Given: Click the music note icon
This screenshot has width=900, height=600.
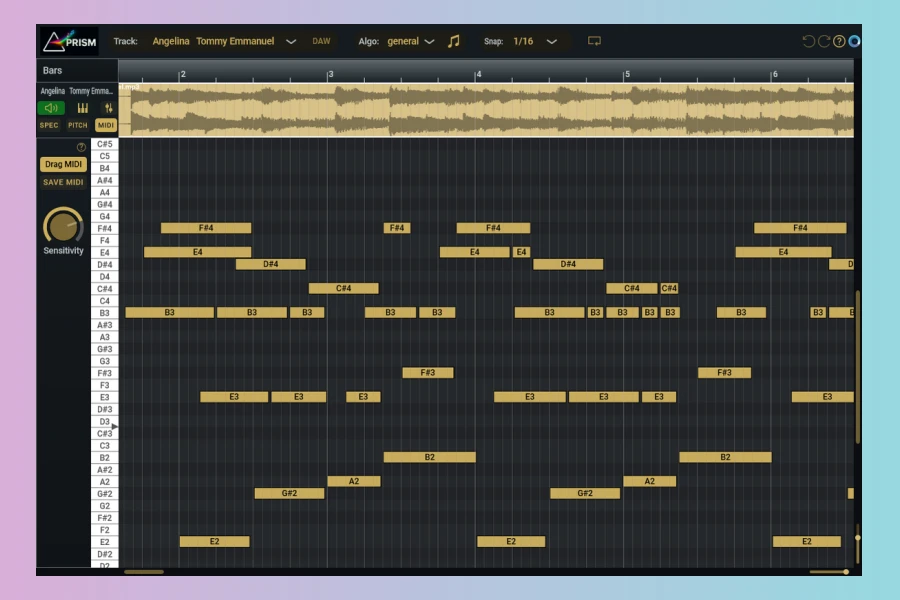Looking at the screenshot, I should 454,41.
